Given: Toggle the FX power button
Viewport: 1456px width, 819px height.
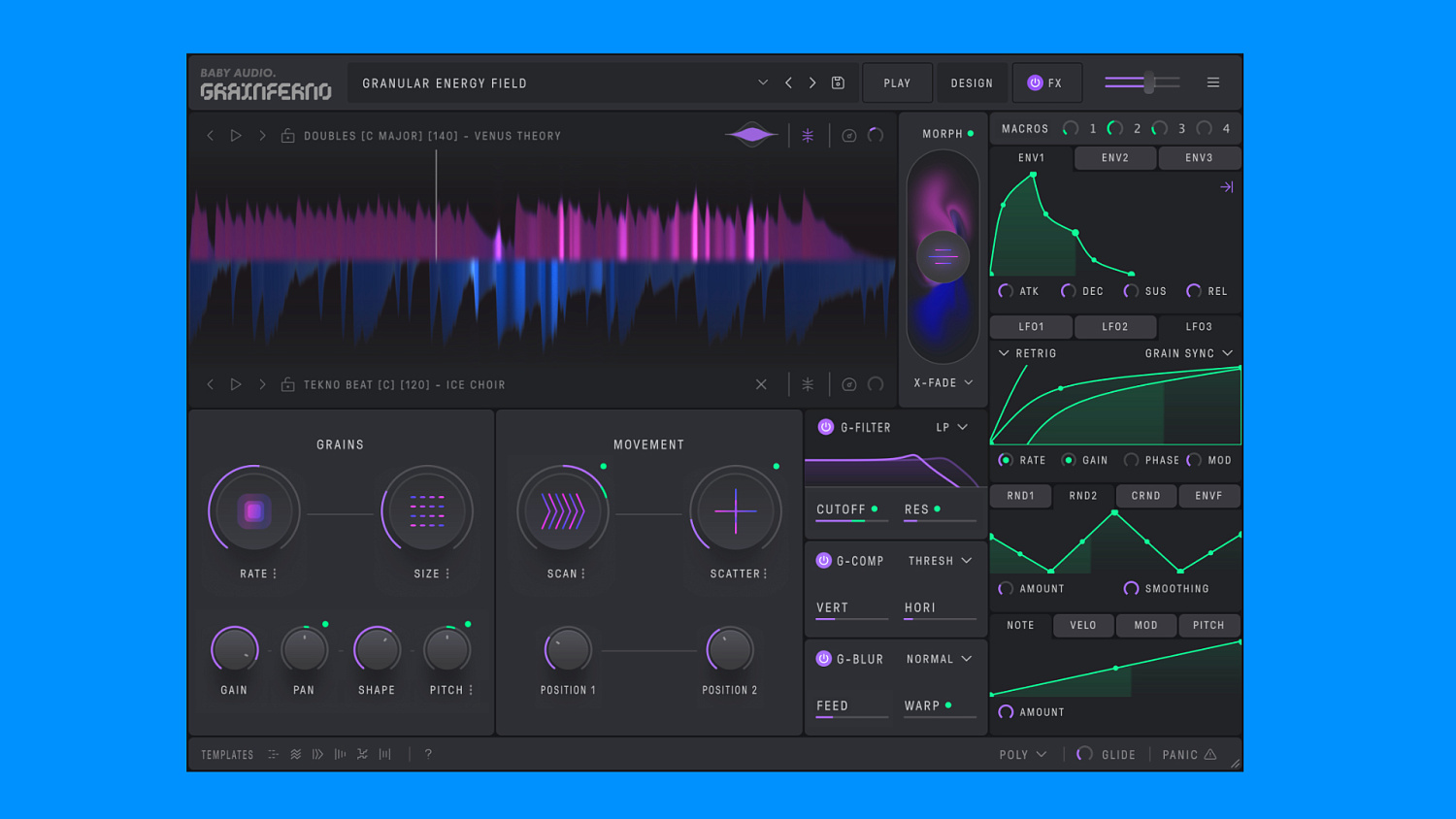Looking at the screenshot, I should pyautogui.click(x=1035, y=82).
